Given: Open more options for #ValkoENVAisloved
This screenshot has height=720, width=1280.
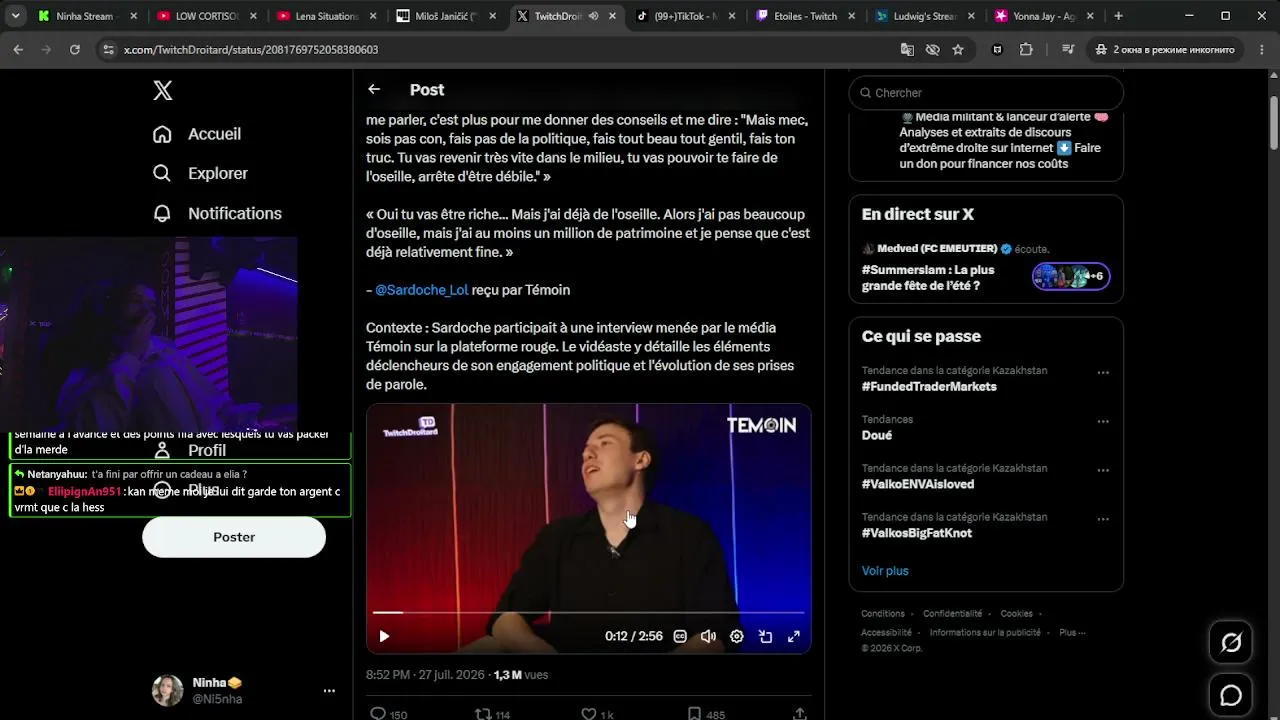Looking at the screenshot, I should click(1103, 470).
